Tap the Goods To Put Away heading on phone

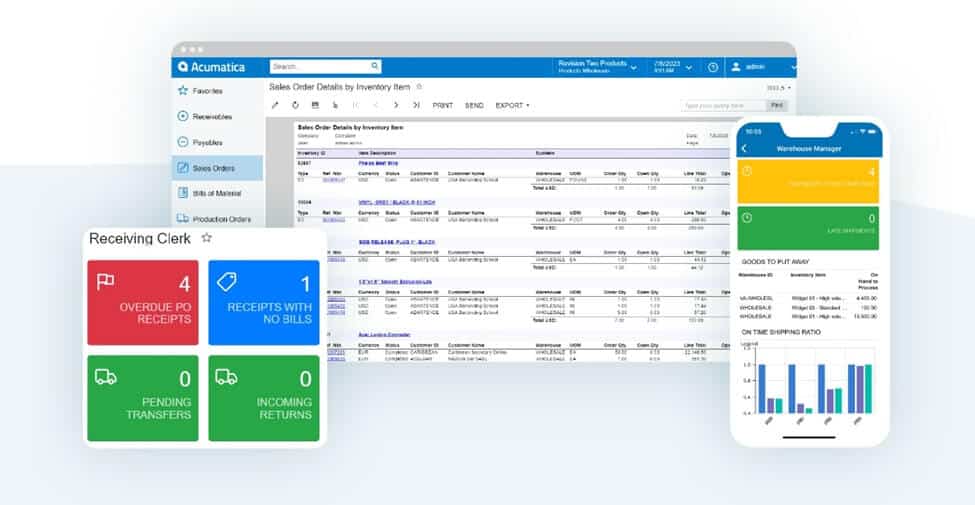point(775,262)
